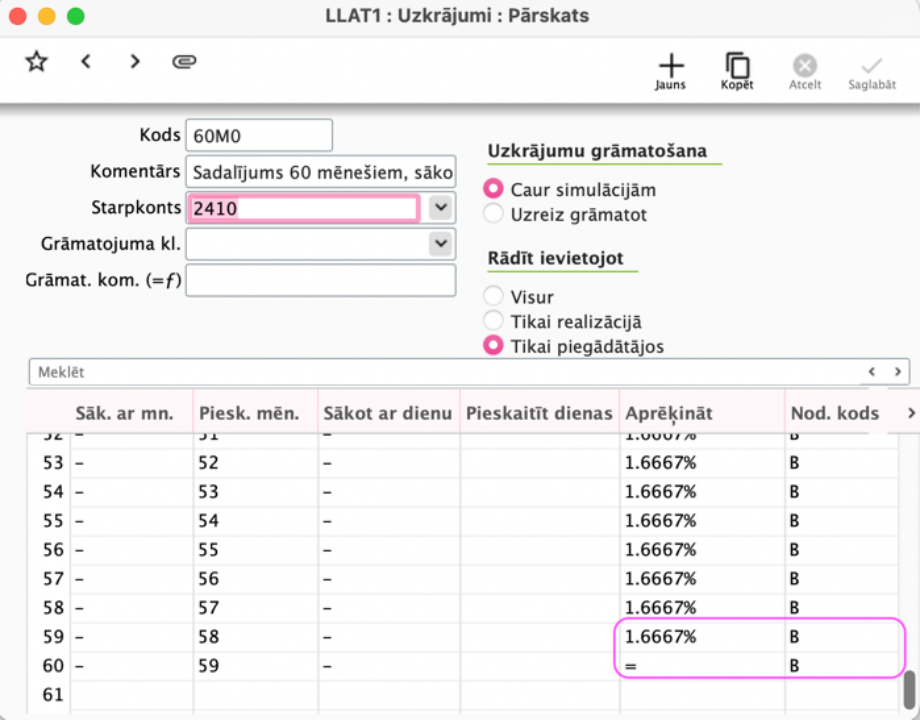Click the Aprēķināt column header
920x720 pixels.
[x=702, y=413]
